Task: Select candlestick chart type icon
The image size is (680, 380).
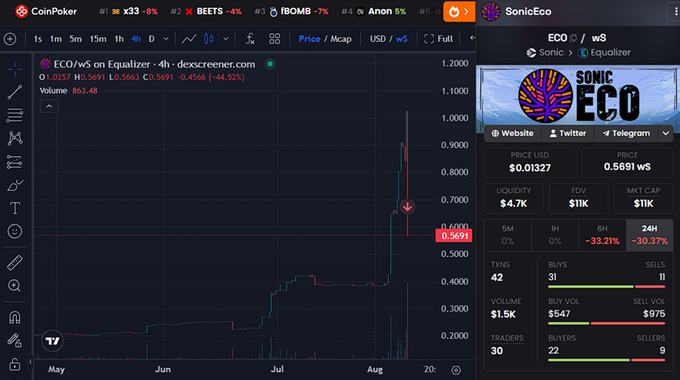Action: click(x=209, y=39)
